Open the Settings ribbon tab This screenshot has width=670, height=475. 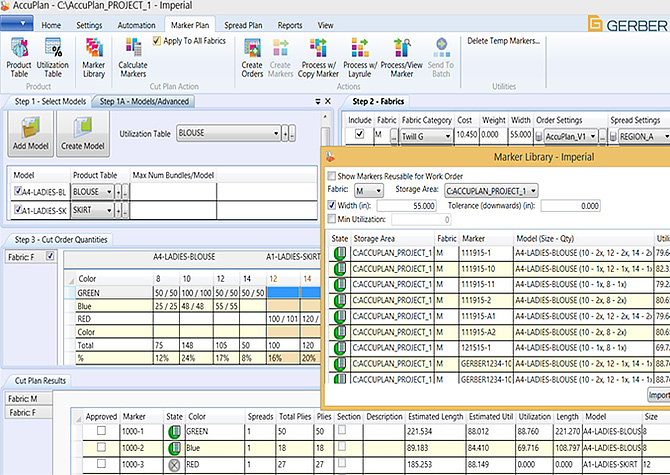pos(89,25)
